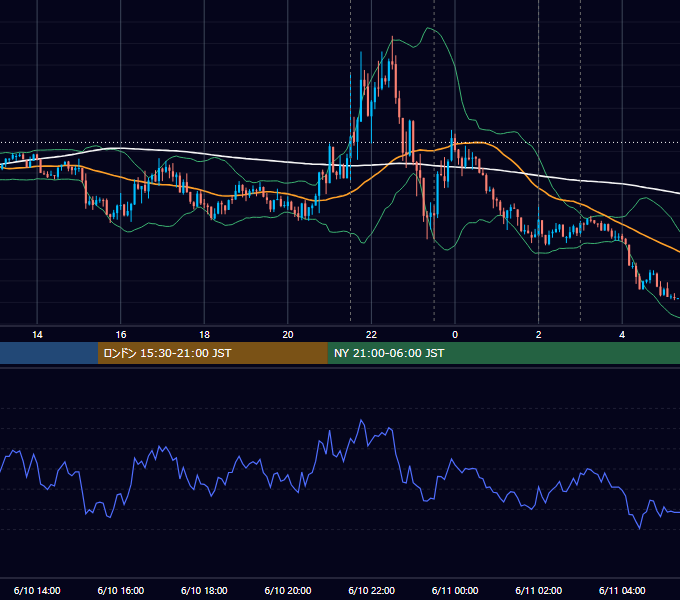Click the oscillator's lowest point after 04:00
The height and width of the screenshot is (600, 680).
(640, 528)
